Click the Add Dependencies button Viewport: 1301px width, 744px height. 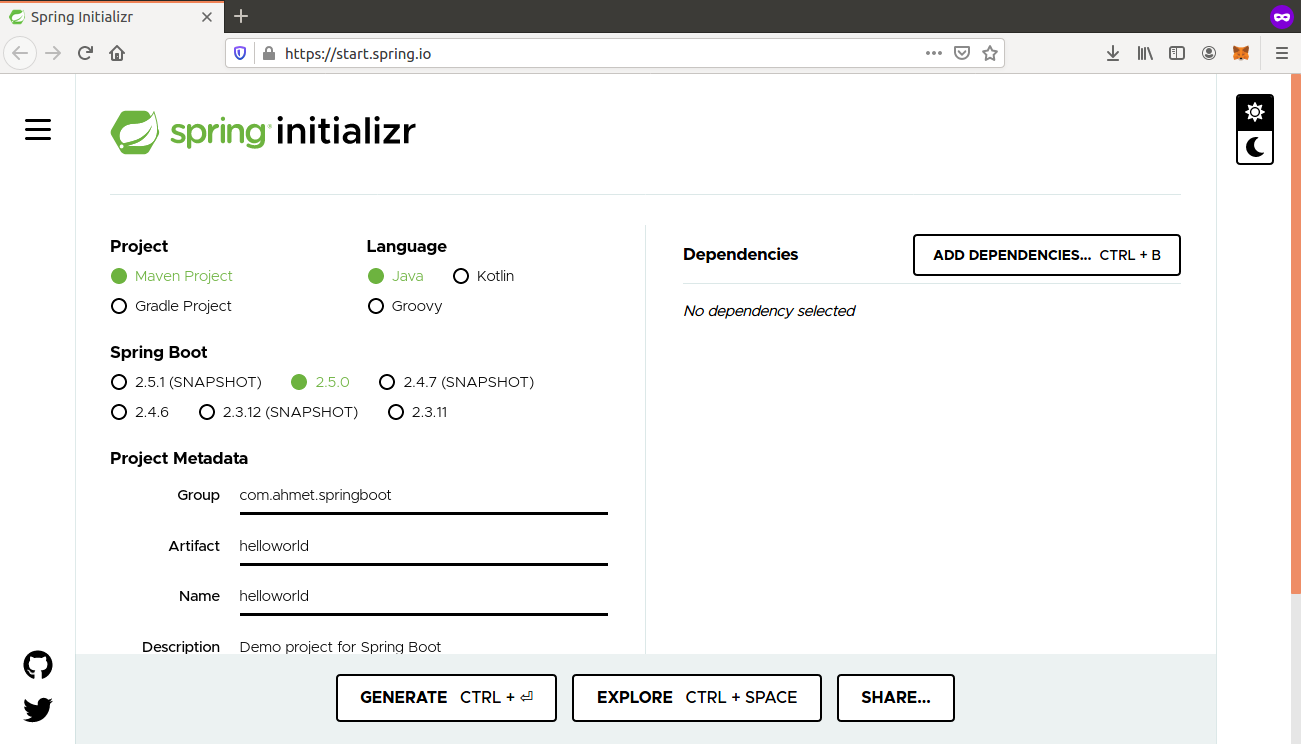click(x=1047, y=255)
